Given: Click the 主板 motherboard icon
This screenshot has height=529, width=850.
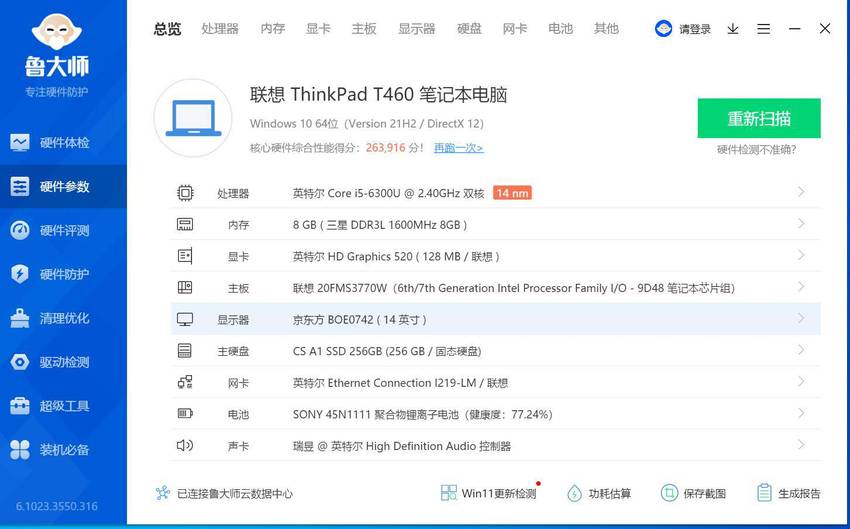Looking at the screenshot, I should (x=185, y=287).
